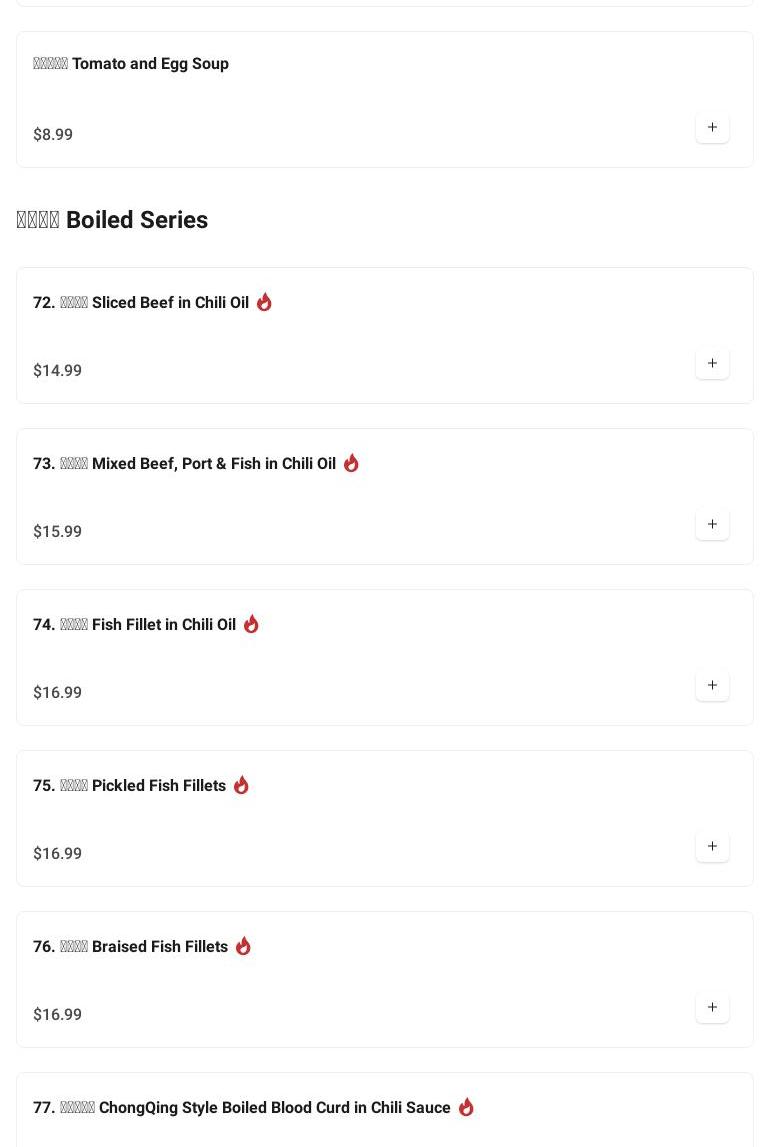Click the Boiled Series section heading

112,220
